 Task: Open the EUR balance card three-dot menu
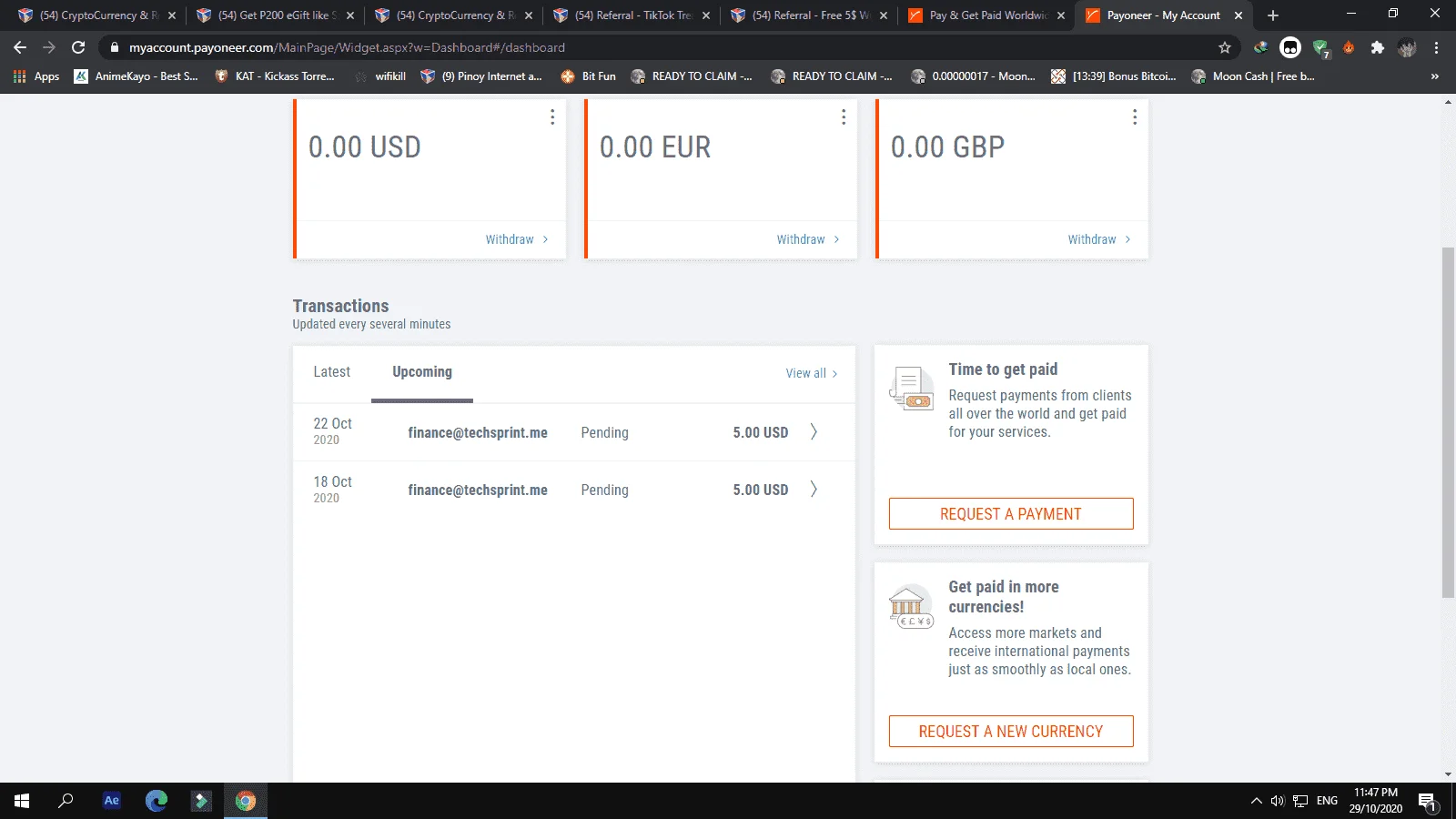(844, 117)
